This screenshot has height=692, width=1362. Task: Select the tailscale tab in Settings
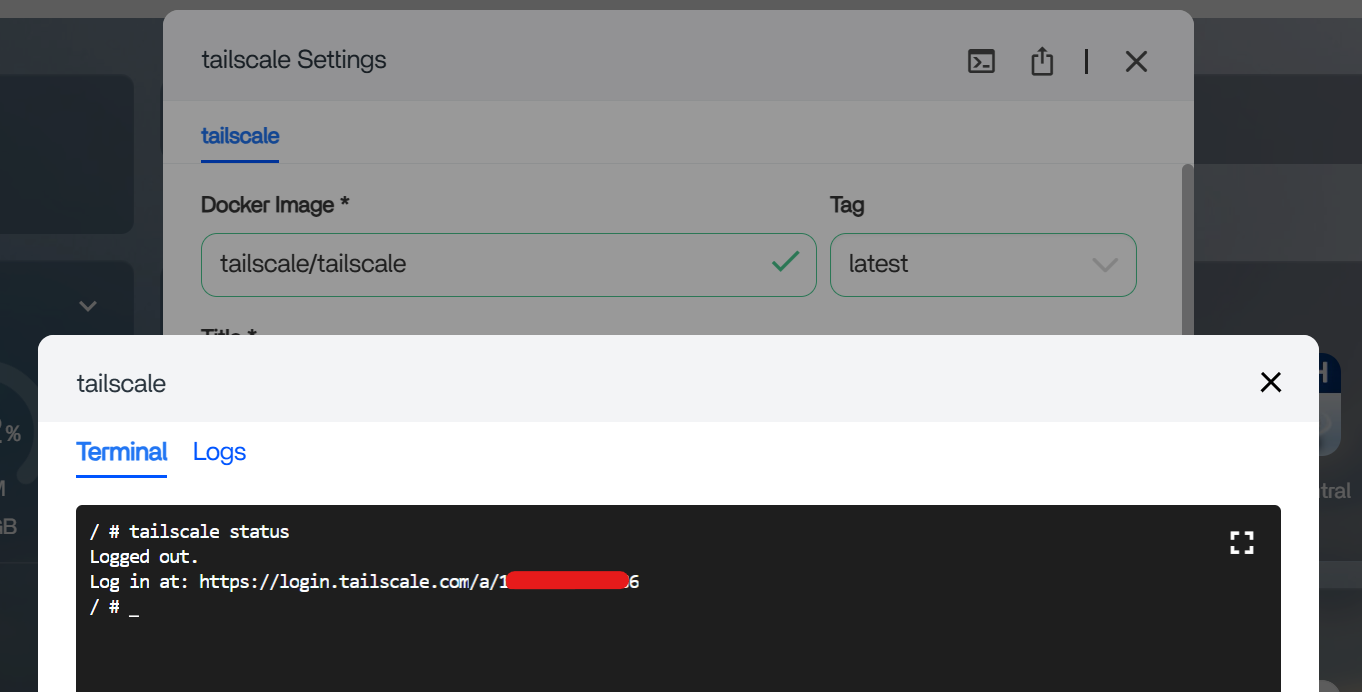[240, 136]
